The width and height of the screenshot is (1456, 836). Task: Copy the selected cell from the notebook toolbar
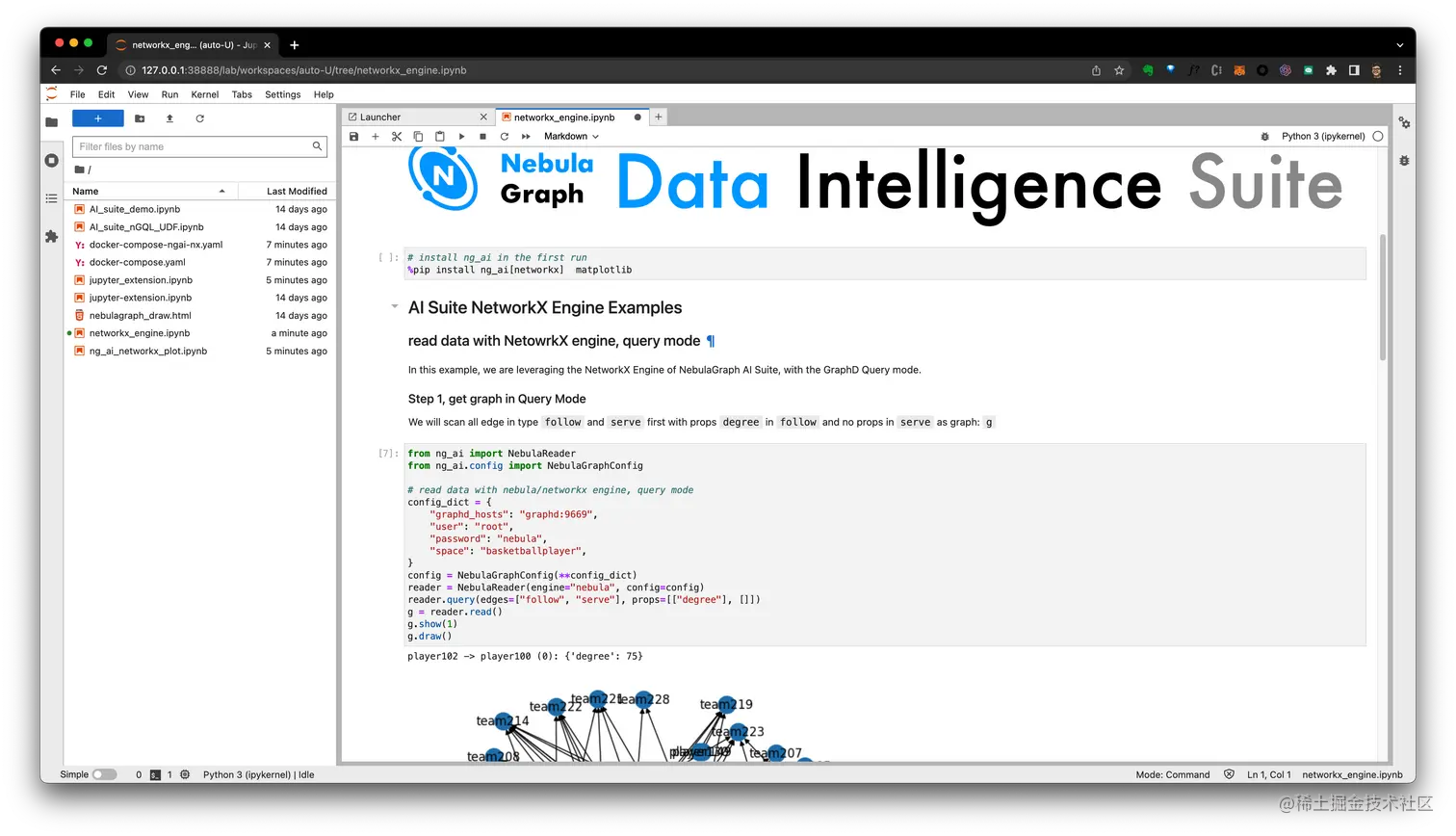click(x=418, y=137)
